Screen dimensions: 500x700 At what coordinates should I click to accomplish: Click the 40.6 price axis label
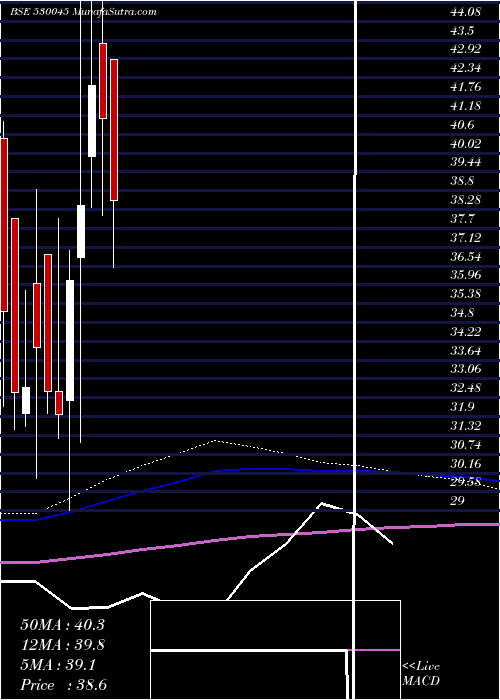(x=462, y=125)
